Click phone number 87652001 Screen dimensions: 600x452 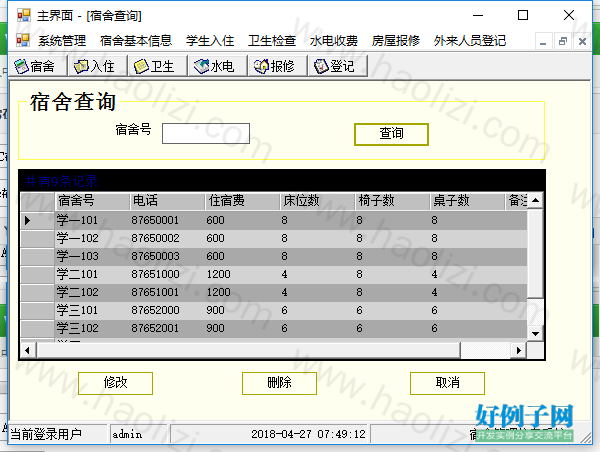coord(155,328)
